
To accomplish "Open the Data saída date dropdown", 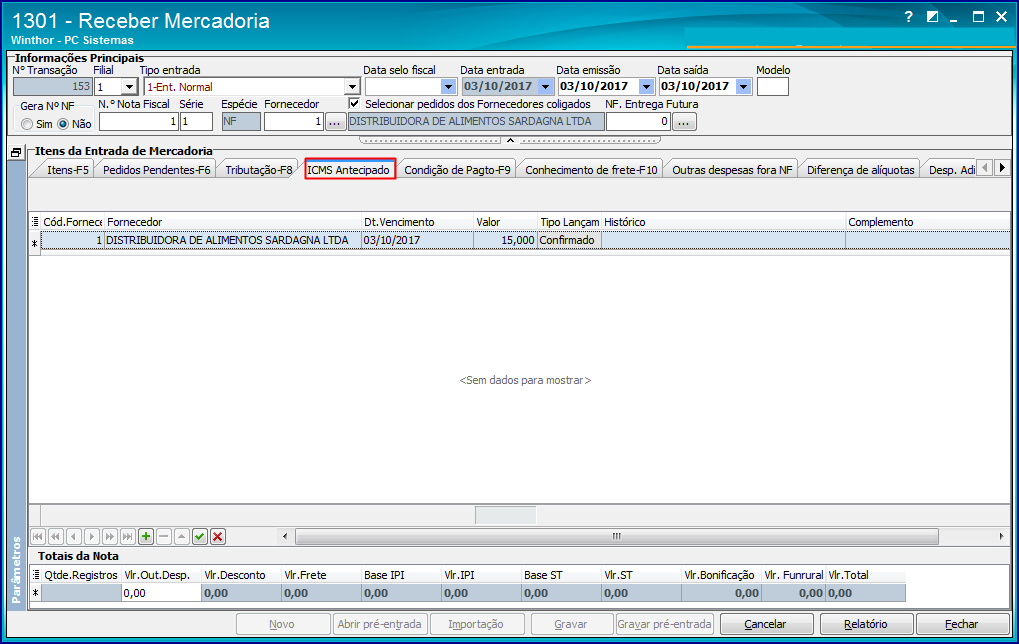I will point(743,86).
